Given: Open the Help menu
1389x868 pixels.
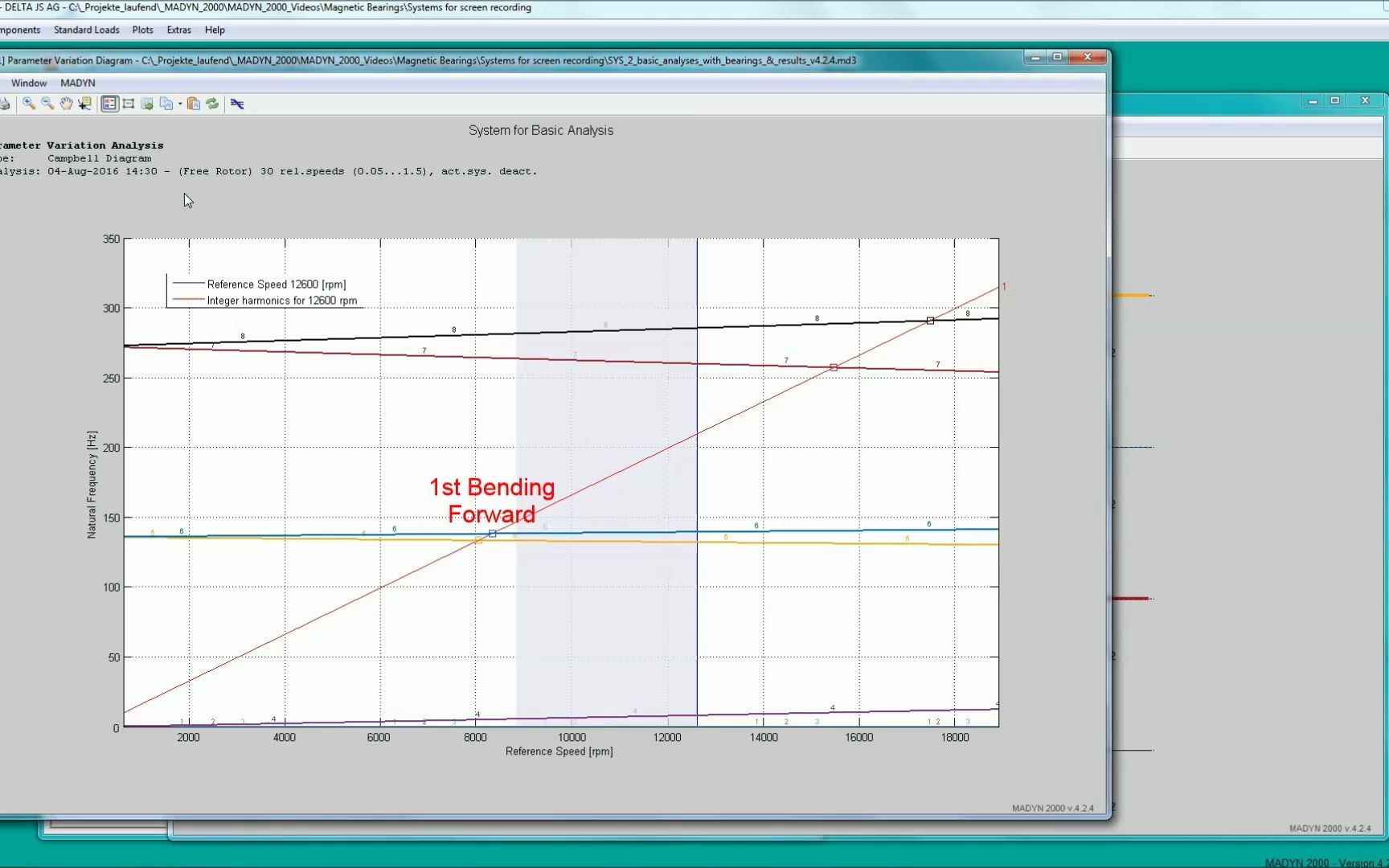Looking at the screenshot, I should point(215,30).
